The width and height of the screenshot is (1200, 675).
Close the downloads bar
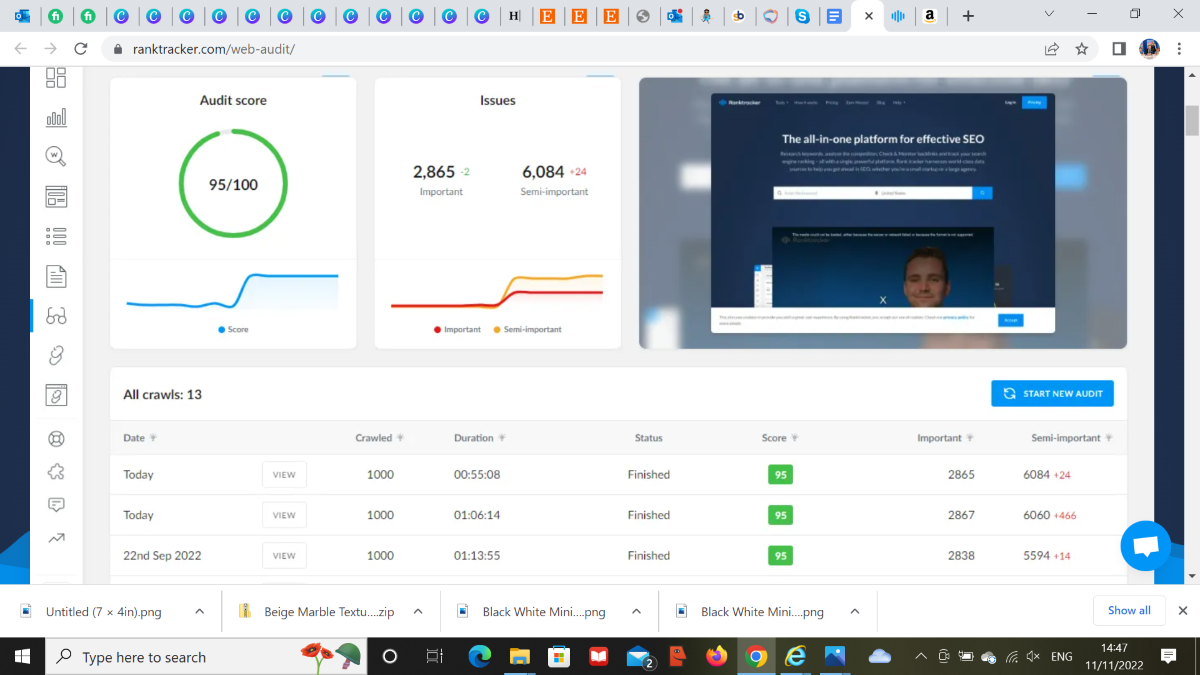point(1183,611)
